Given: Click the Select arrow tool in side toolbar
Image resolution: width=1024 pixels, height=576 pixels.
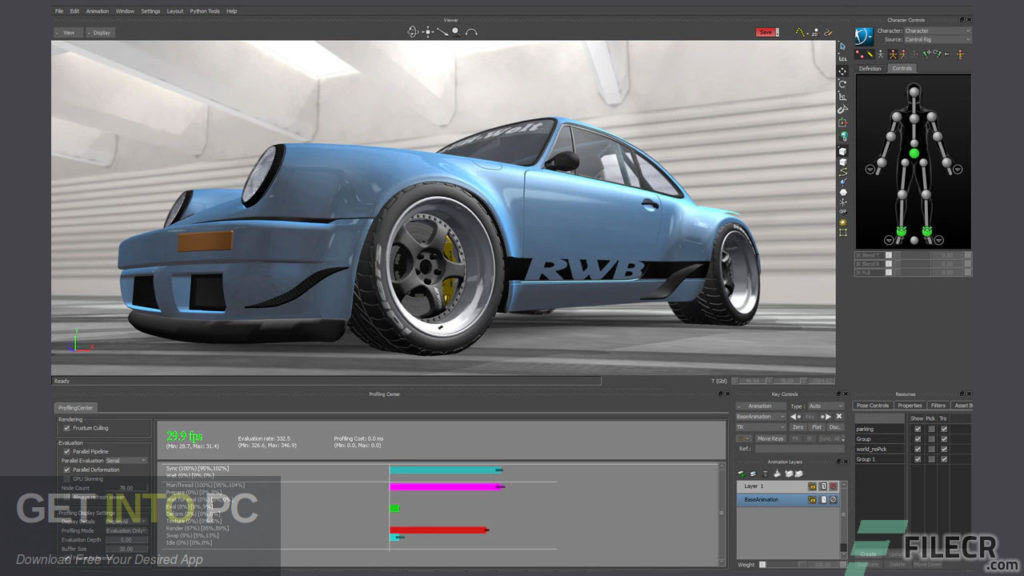Looking at the screenshot, I should click(x=842, y=46).
